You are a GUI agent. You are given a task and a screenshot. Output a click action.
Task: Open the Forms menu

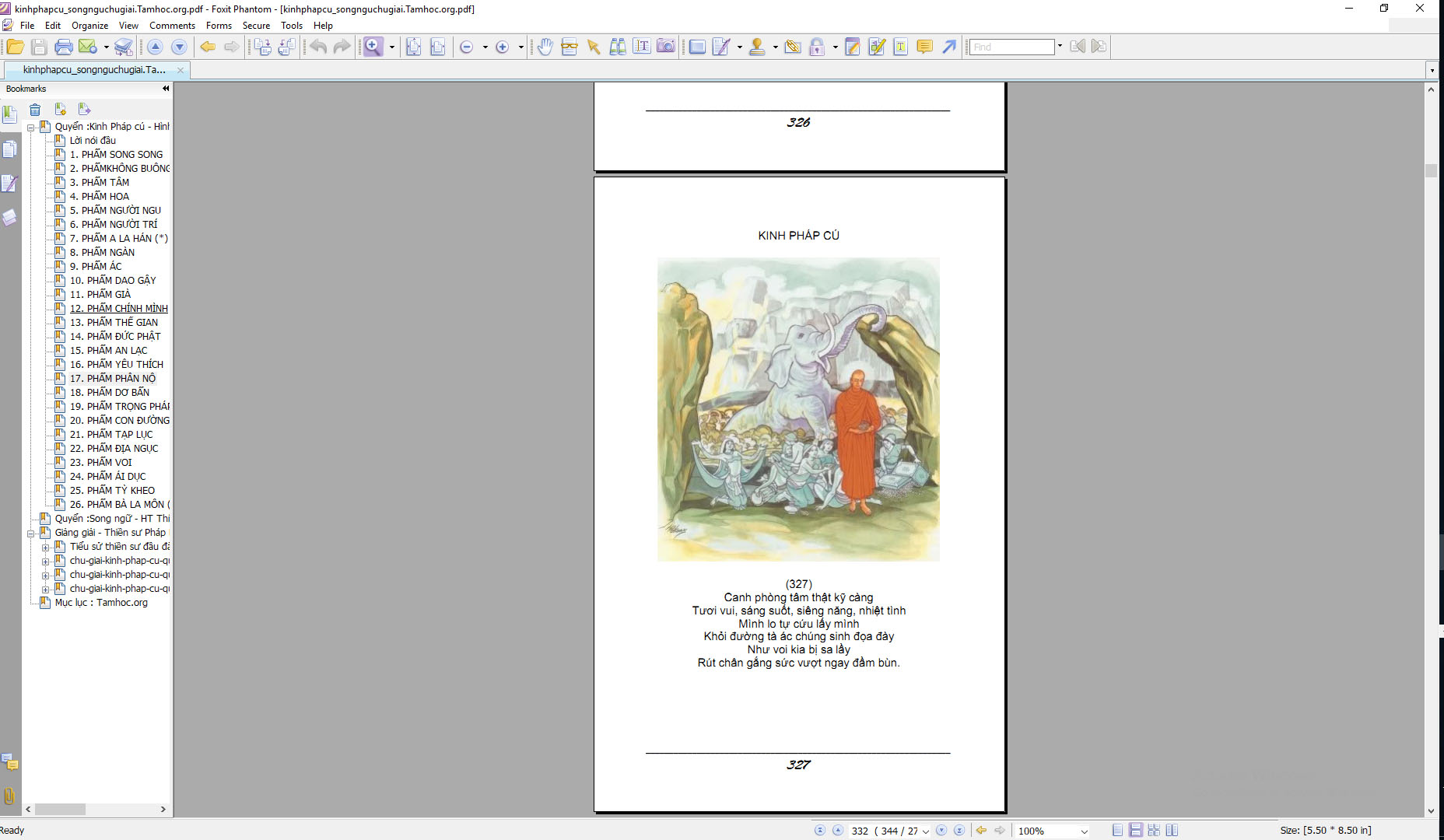219,26
